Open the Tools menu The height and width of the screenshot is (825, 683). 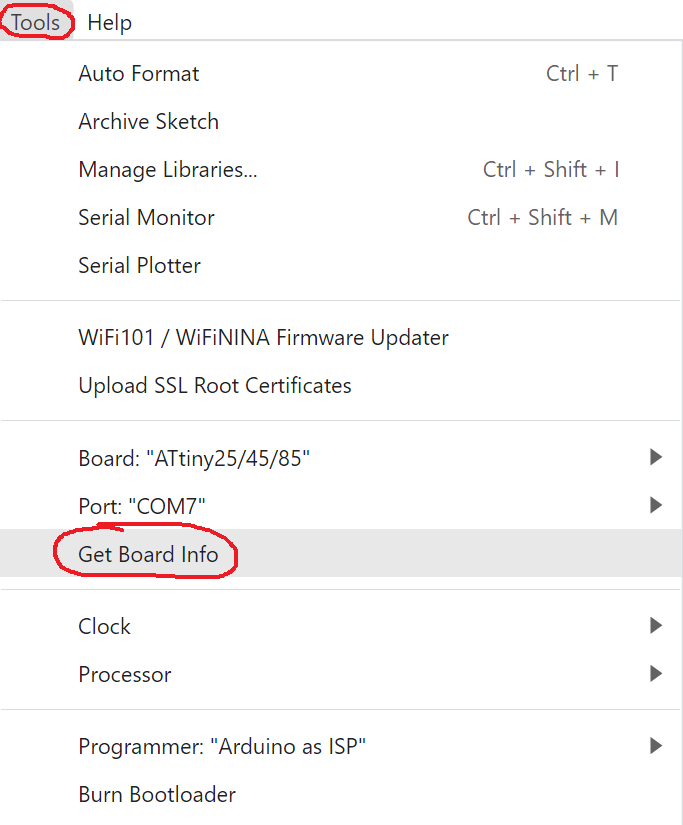[x=35, y=22]
